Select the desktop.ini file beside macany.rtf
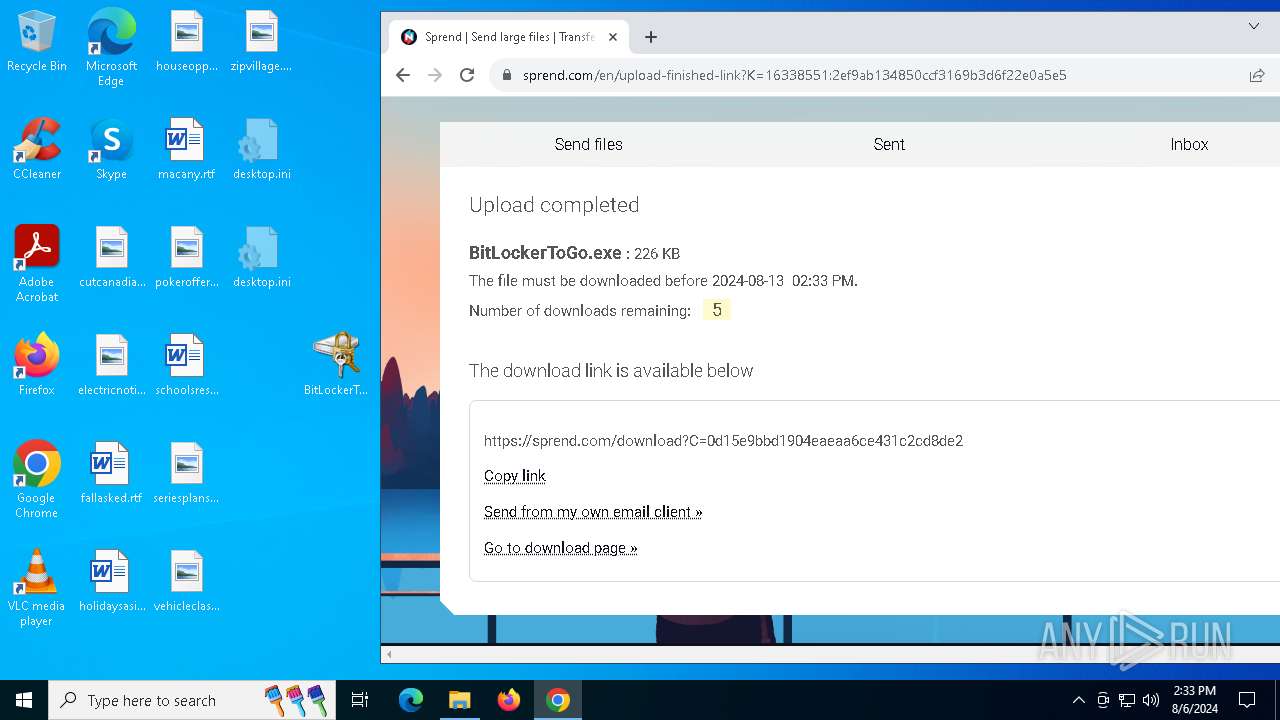The height and width of the screenshot is (720, 1280). coord(261,150)
